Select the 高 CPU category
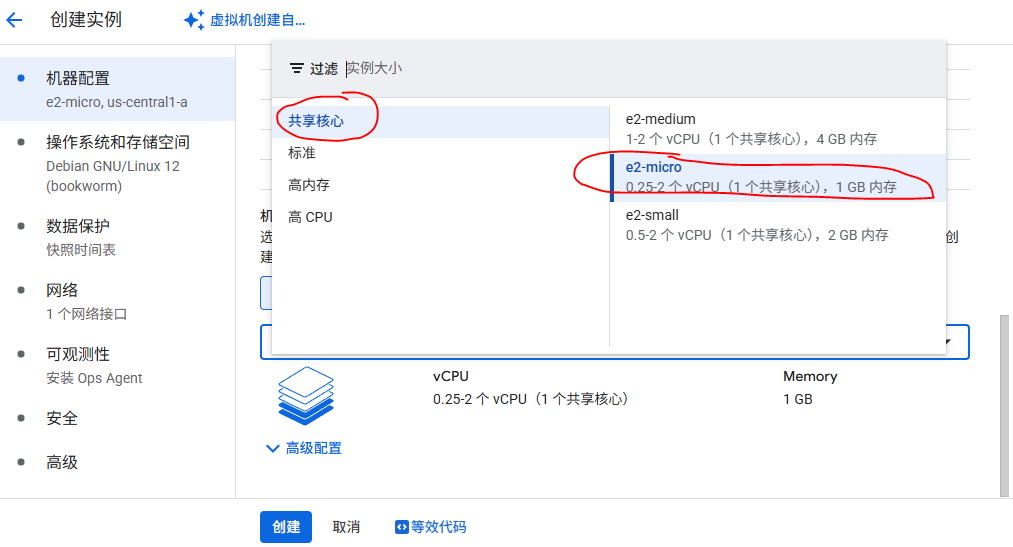This screenshot has width=1013, height=547. (x=441, y=217)
